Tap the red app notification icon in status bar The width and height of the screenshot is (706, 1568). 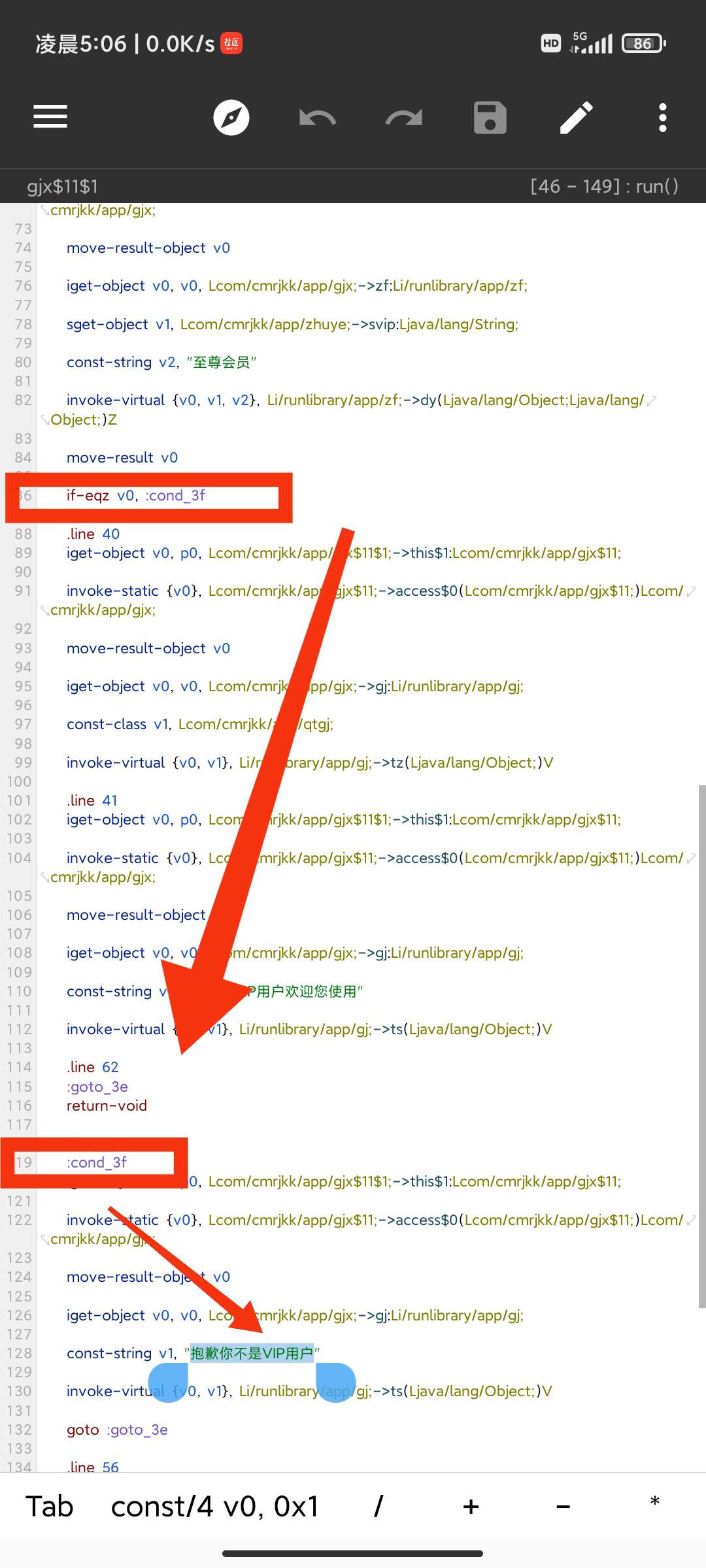tap(231, 44)
